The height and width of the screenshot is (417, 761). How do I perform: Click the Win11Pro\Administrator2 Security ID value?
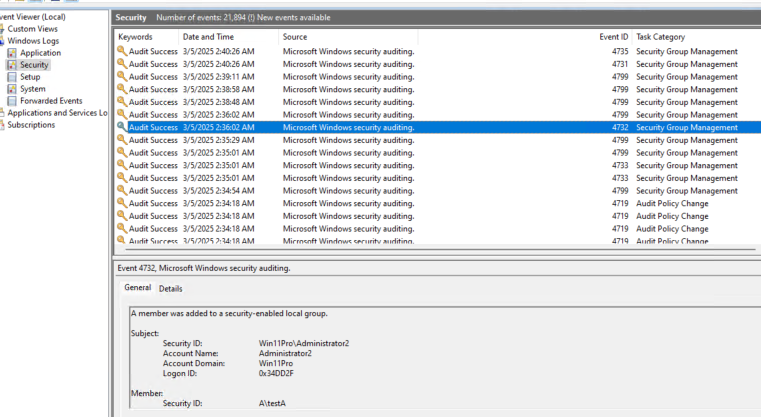click(304, 343)
